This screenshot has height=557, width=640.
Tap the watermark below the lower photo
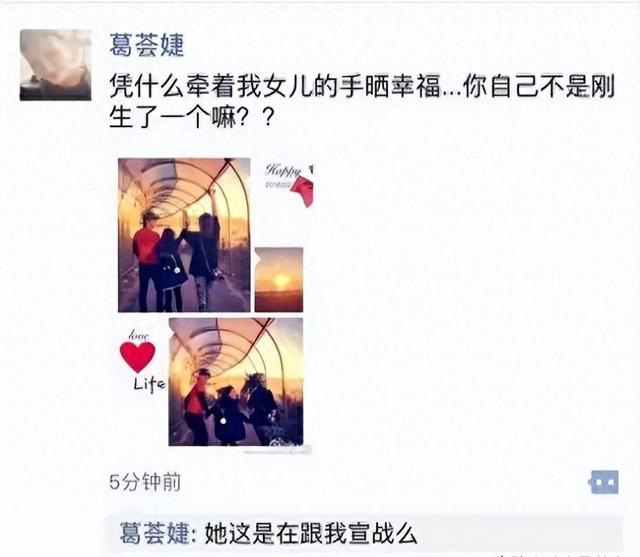pyautogui.click(x=278, y=451)
